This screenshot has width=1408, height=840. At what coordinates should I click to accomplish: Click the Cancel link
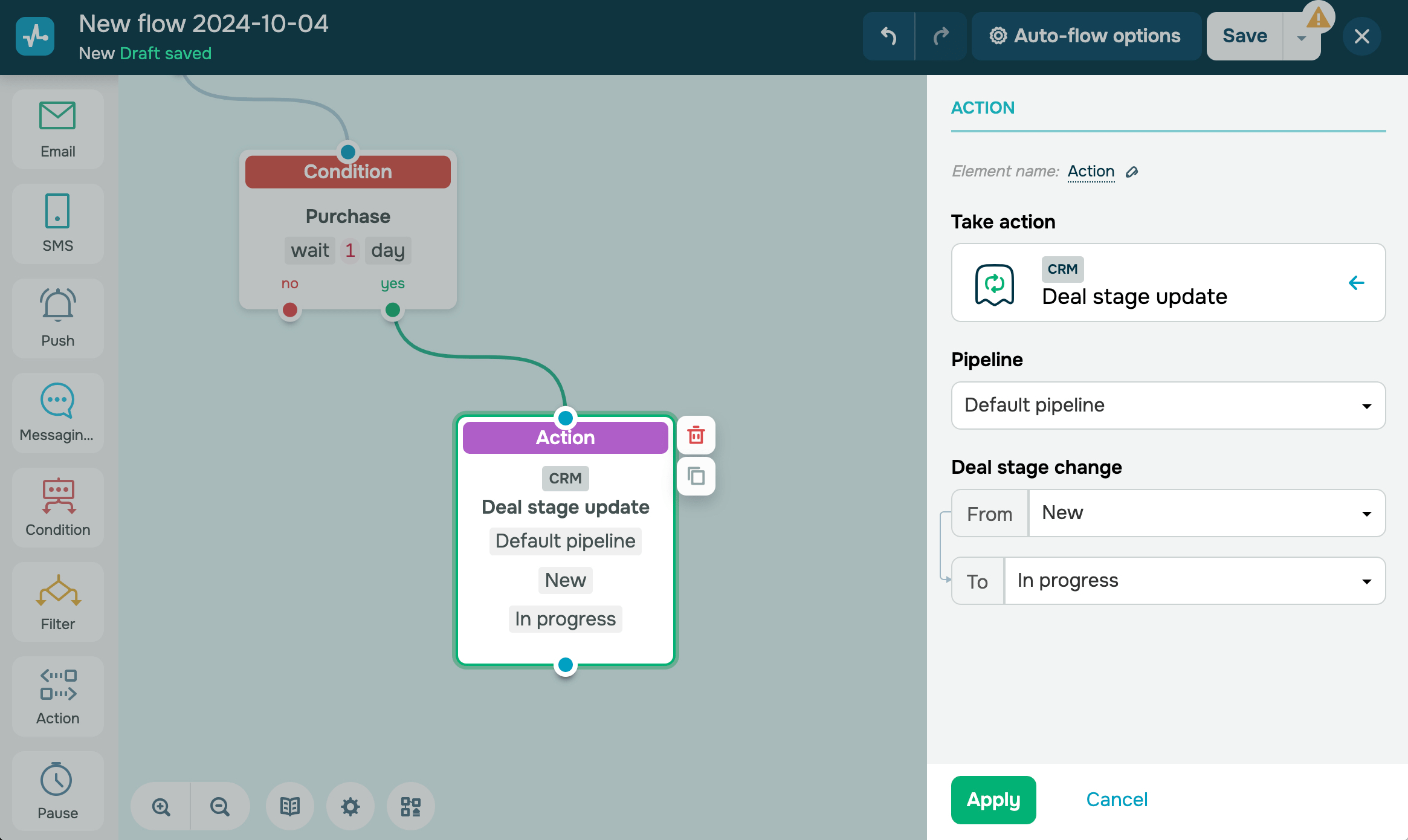(1116, 800)
